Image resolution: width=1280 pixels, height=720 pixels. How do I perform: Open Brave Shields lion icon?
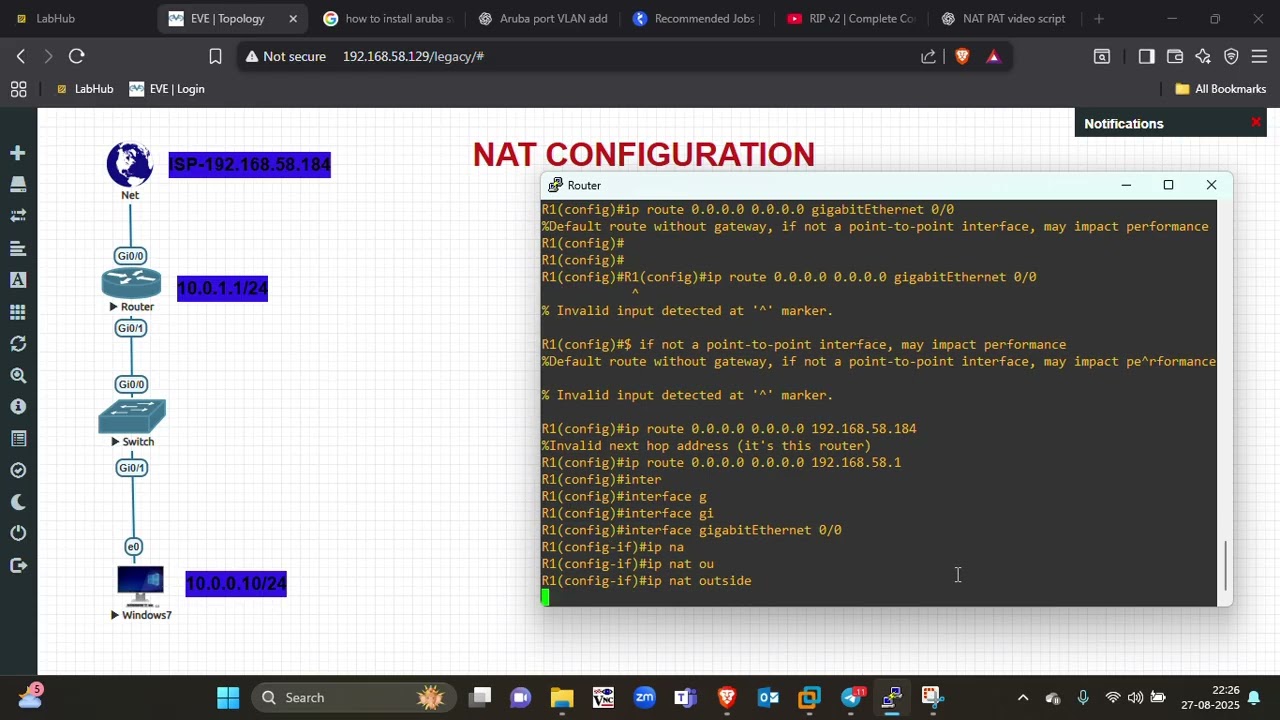(x=962, y=57)
